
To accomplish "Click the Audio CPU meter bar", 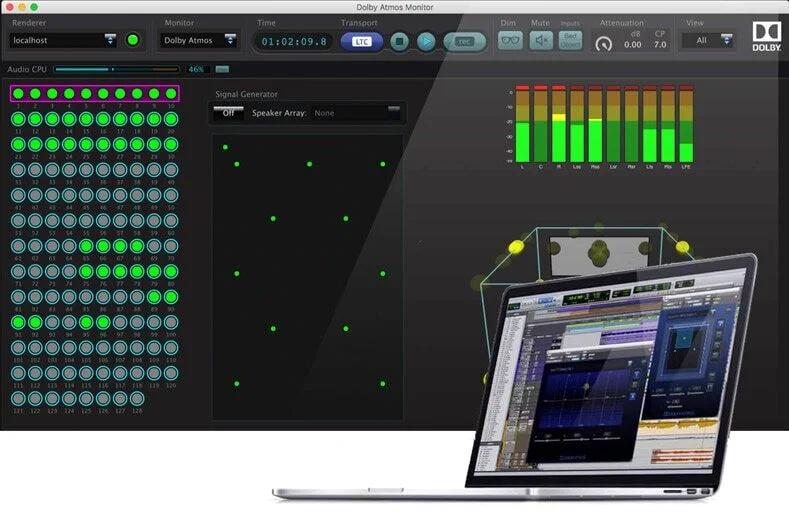I will pos(117,69).
